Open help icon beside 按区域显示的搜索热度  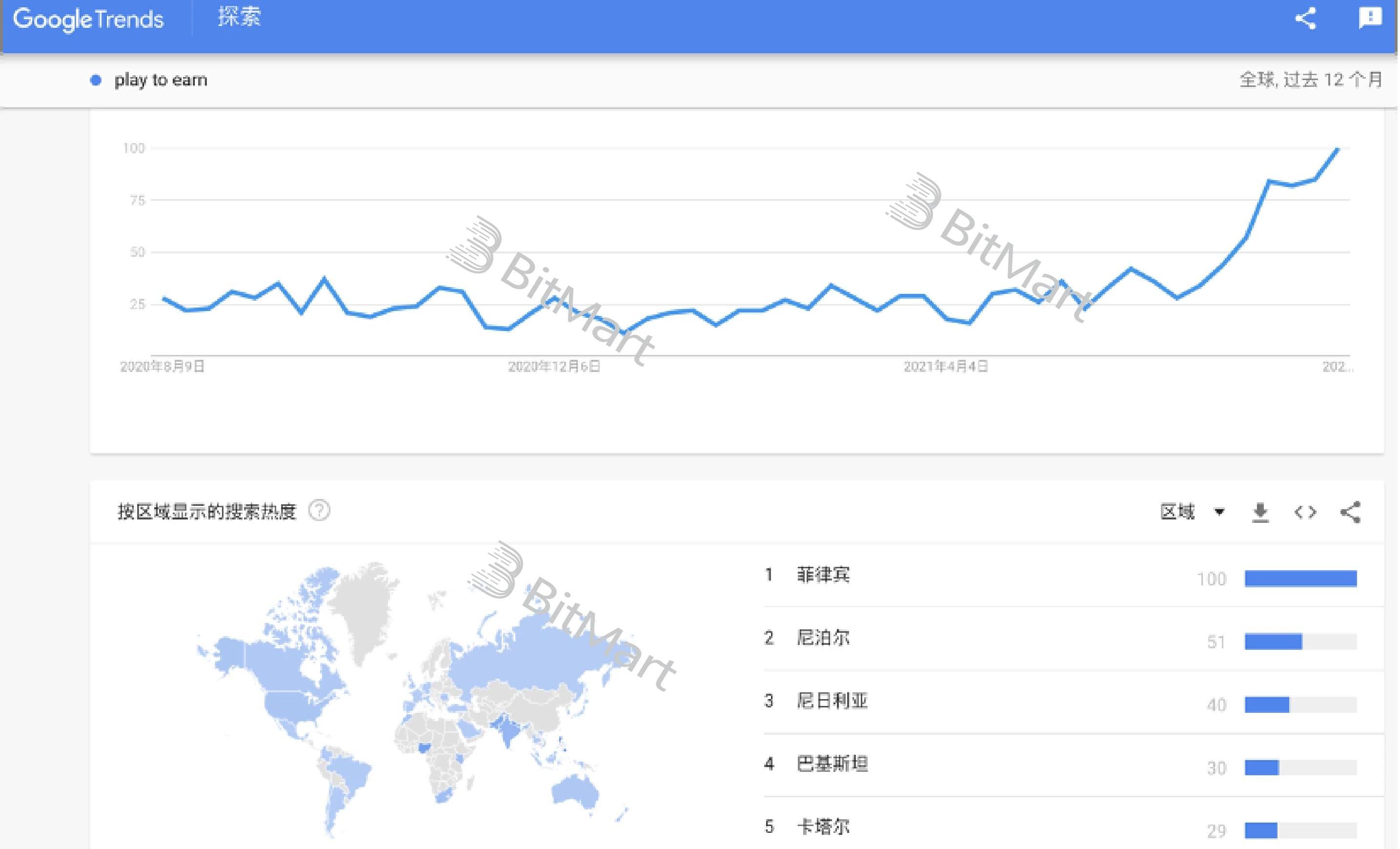319,510
